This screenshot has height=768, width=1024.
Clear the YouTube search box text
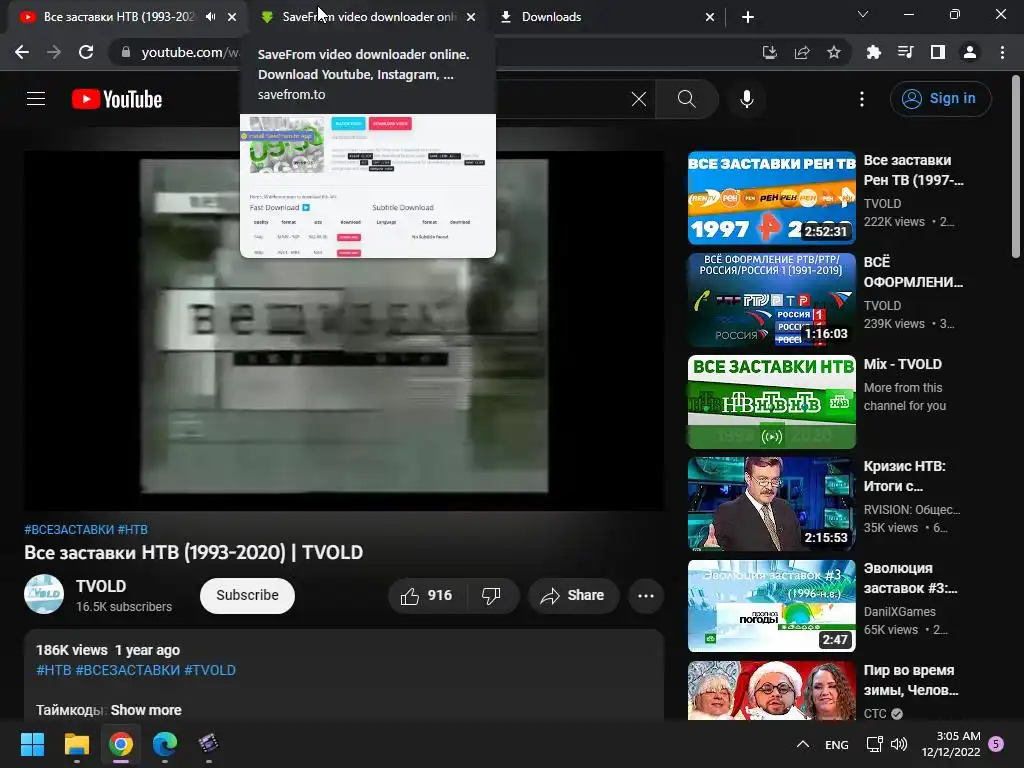639,99
